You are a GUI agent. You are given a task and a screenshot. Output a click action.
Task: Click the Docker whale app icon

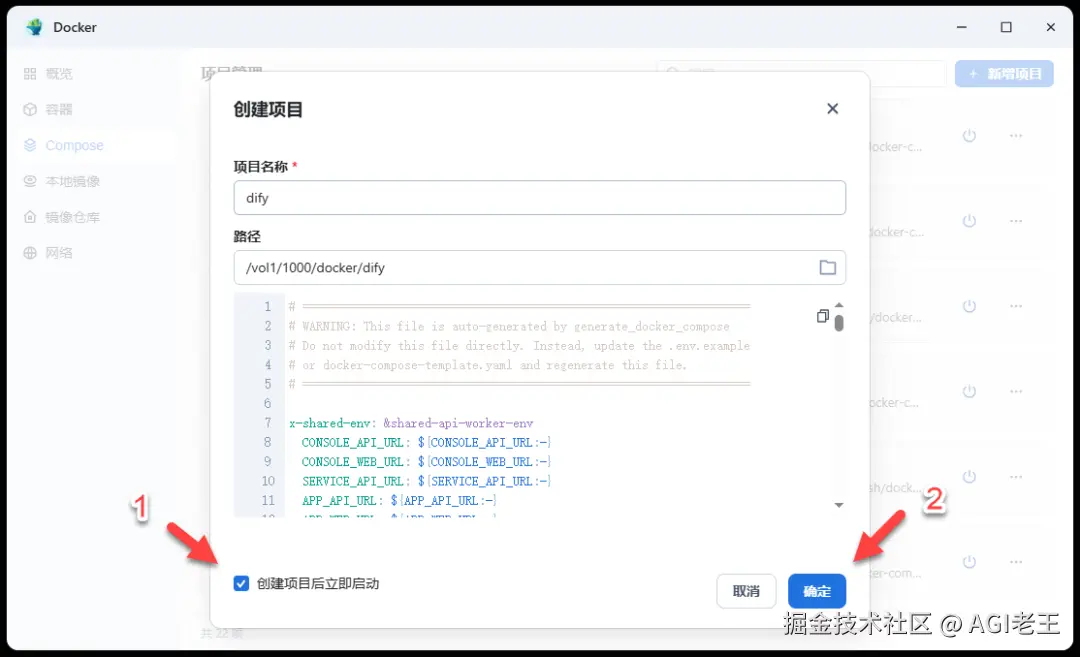point(34,27)
